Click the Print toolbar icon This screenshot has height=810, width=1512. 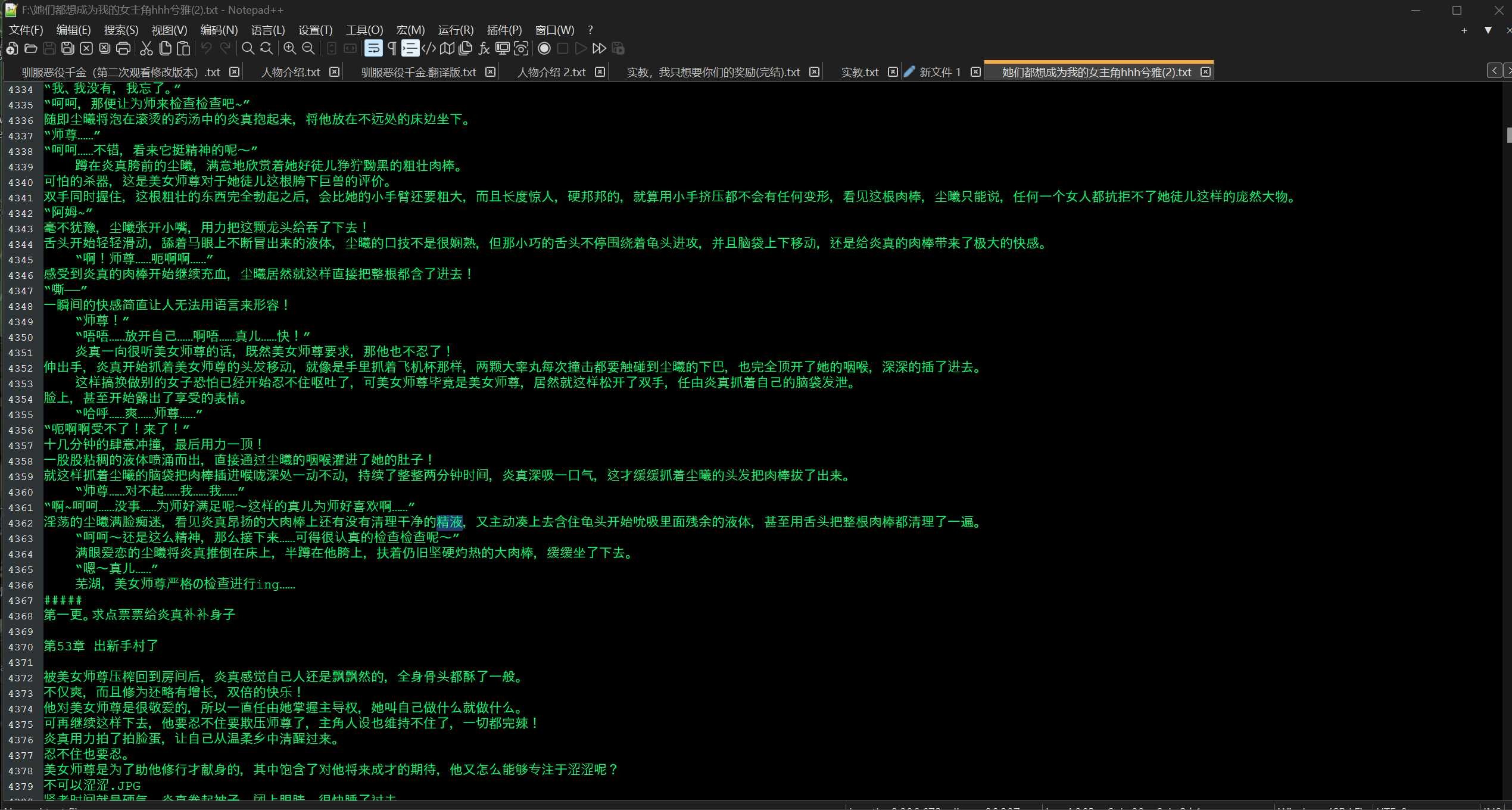(x=123, y=48)
